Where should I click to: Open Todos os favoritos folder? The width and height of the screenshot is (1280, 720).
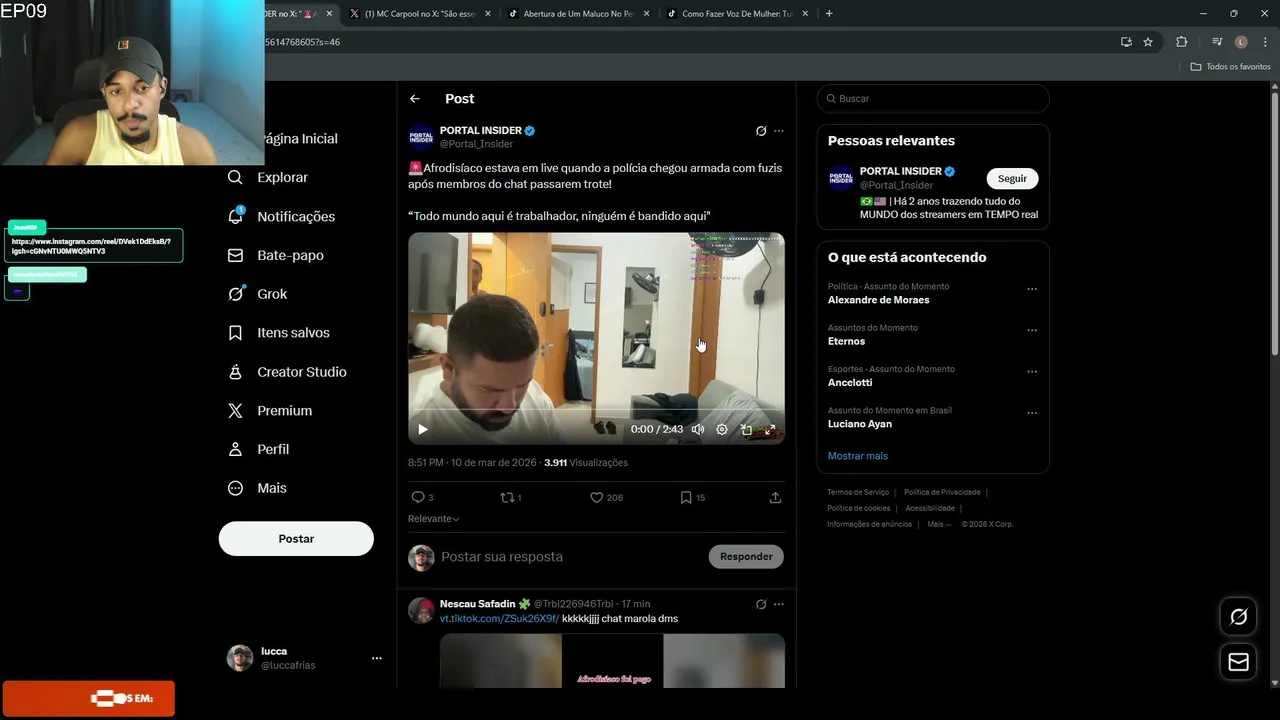point(1231,67)
